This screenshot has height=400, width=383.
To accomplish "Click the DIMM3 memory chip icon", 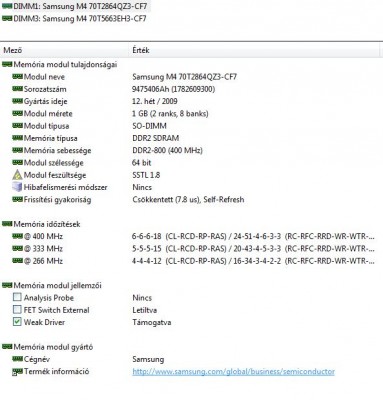I will pyautogui.click(x=7, y=18).
